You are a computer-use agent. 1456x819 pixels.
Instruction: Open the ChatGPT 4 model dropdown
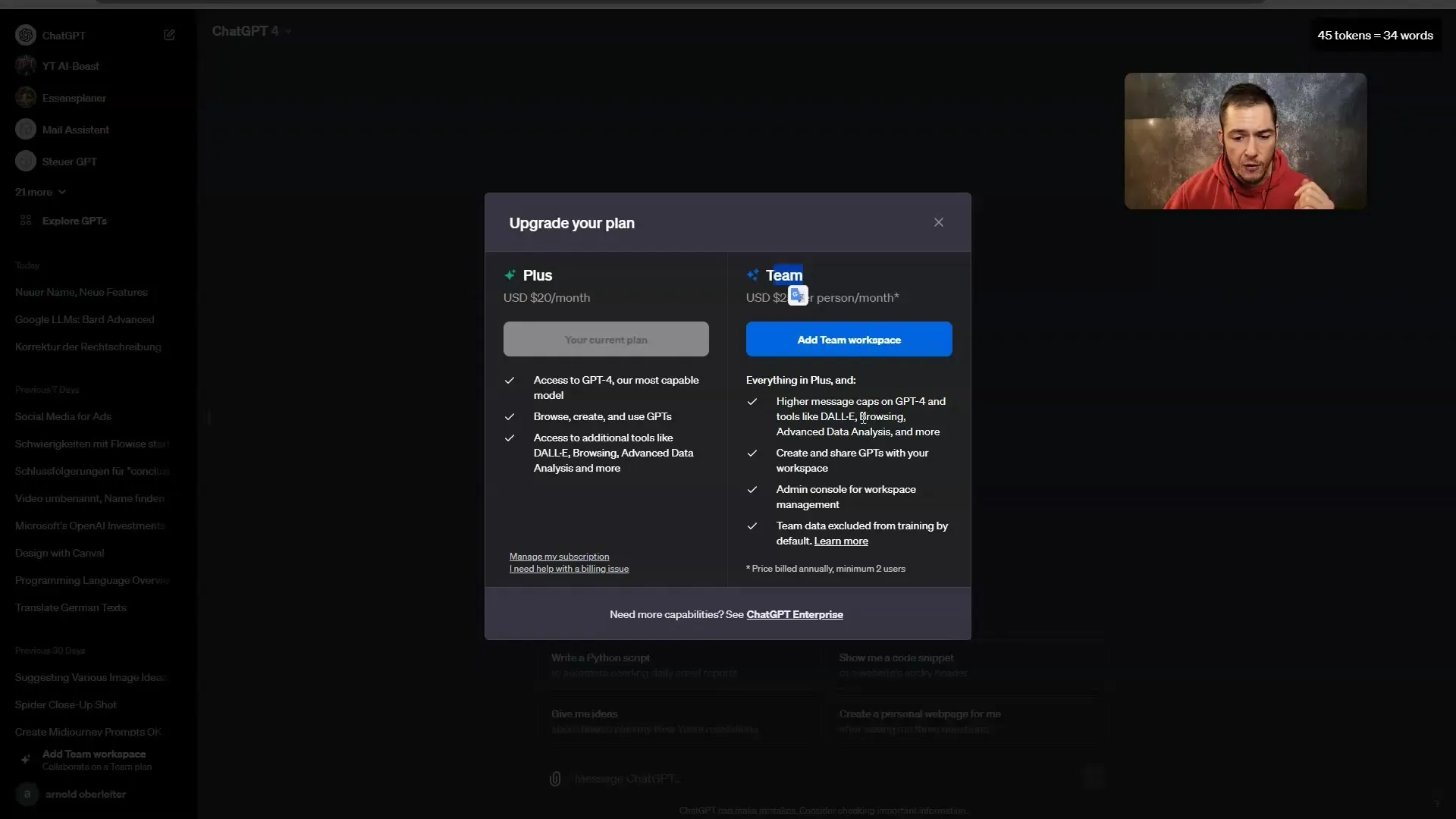click(252, 31)
